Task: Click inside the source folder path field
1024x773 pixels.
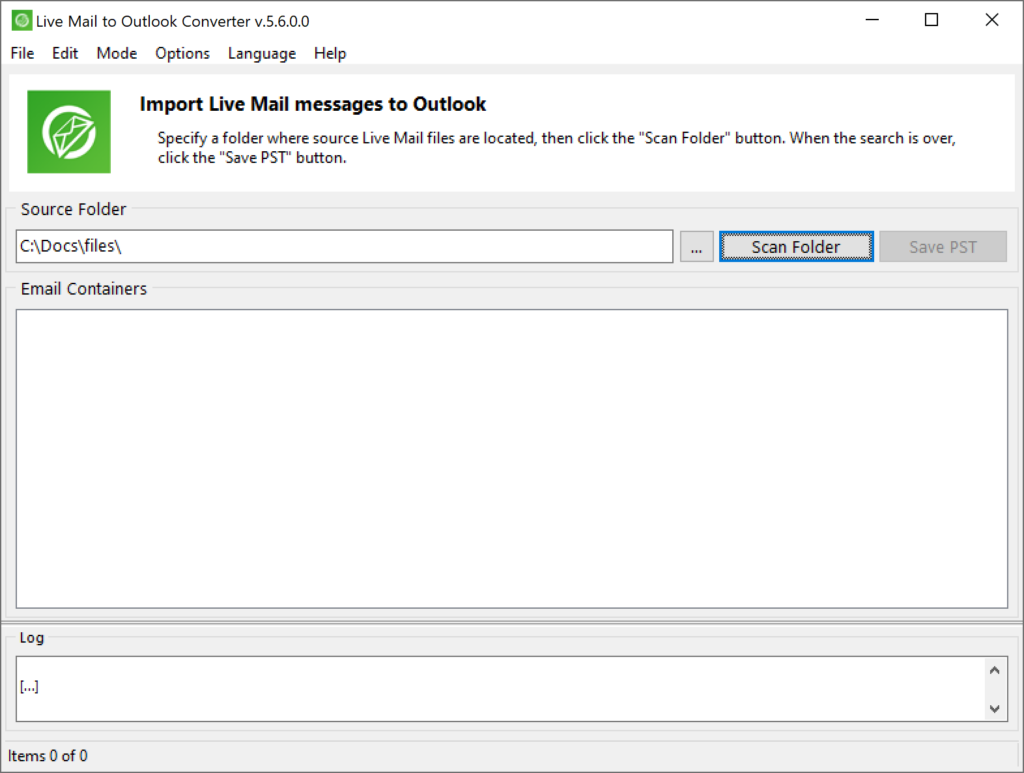Action: tap(345, 246)
